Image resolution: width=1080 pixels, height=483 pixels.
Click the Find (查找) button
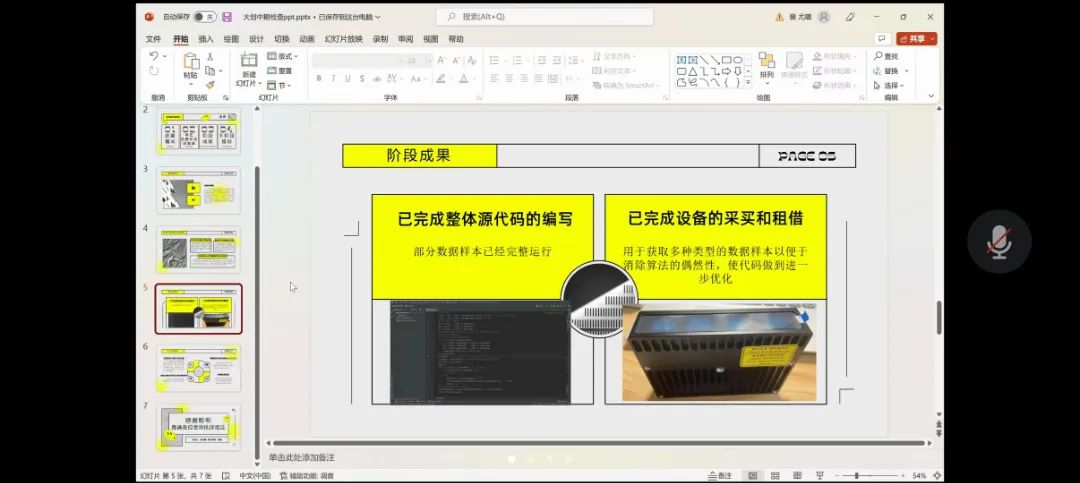click(x=888, y=57)
